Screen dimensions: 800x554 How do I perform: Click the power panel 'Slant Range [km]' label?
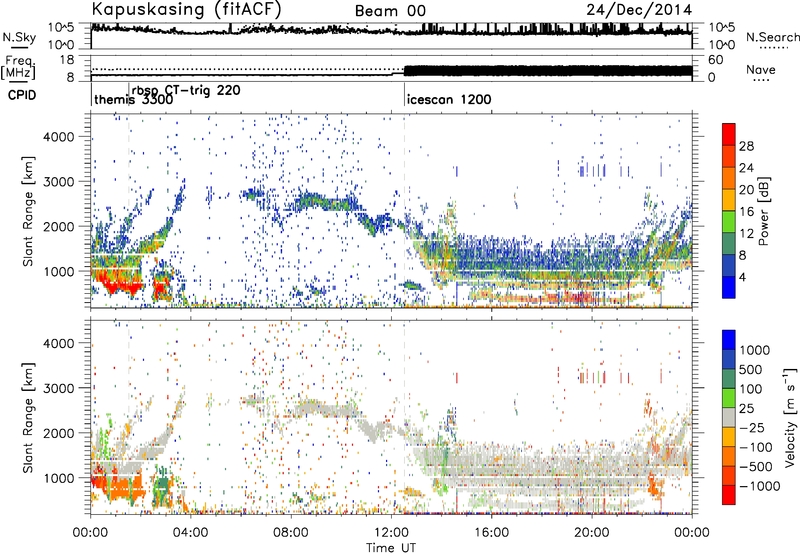[x=28, y=211]
